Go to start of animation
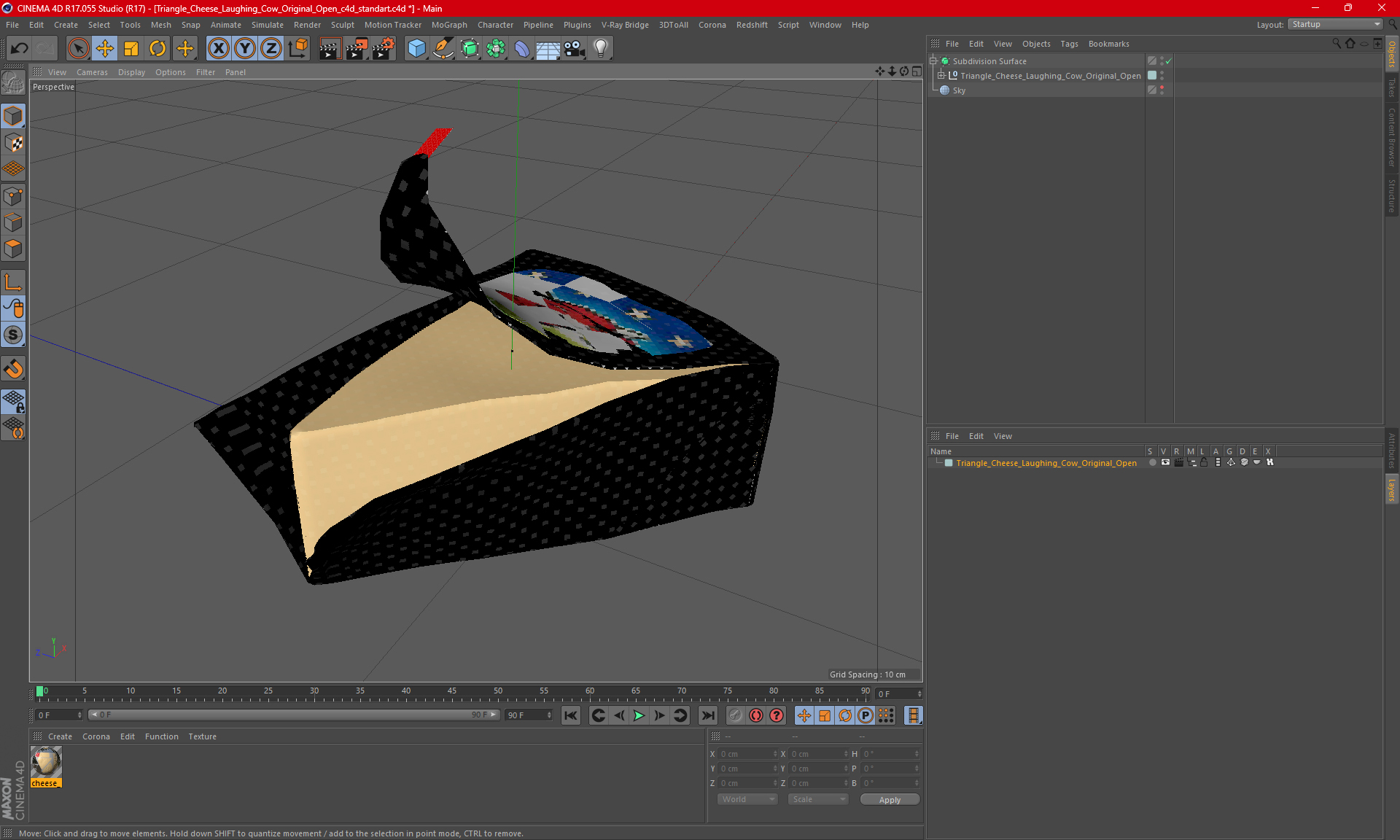The image size is (1400, 840). pyautogui.click(x=571, y=715)
